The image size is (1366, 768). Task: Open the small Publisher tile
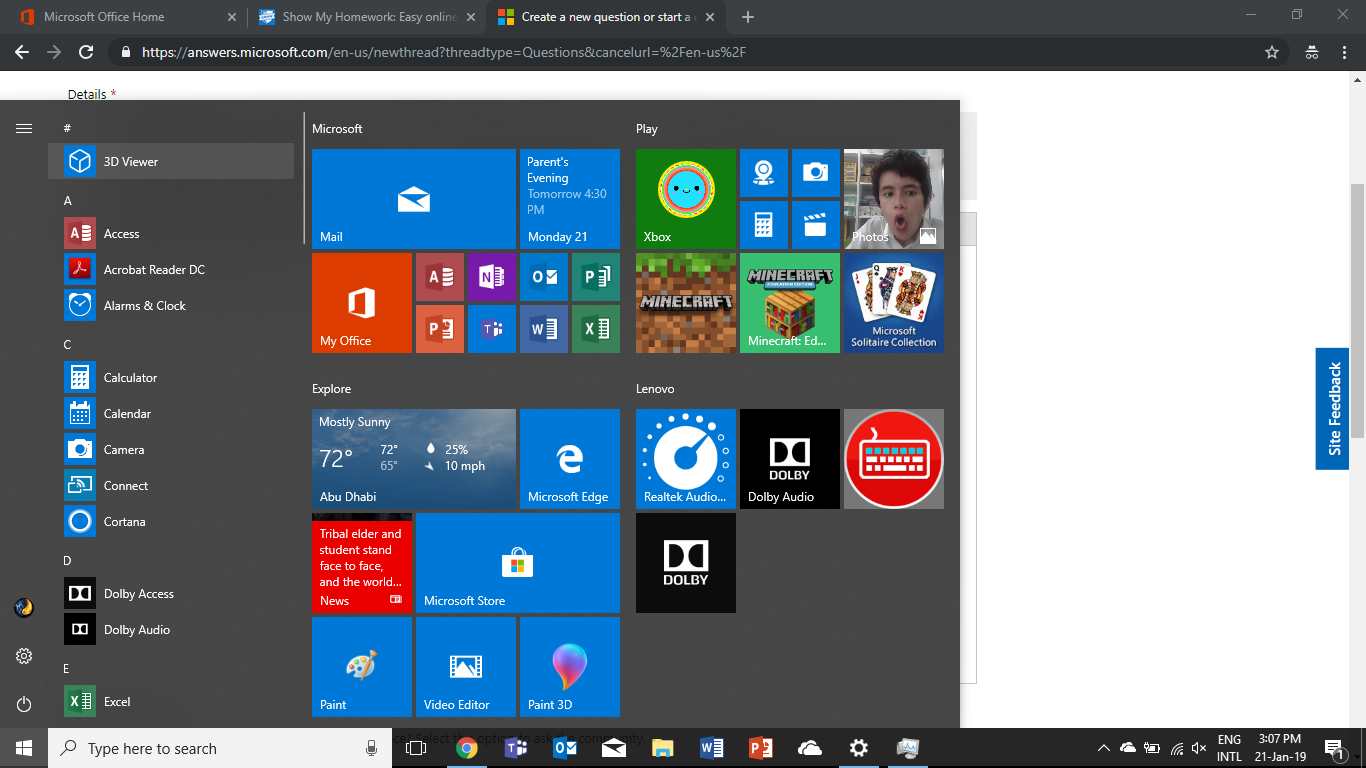[596, 277]
